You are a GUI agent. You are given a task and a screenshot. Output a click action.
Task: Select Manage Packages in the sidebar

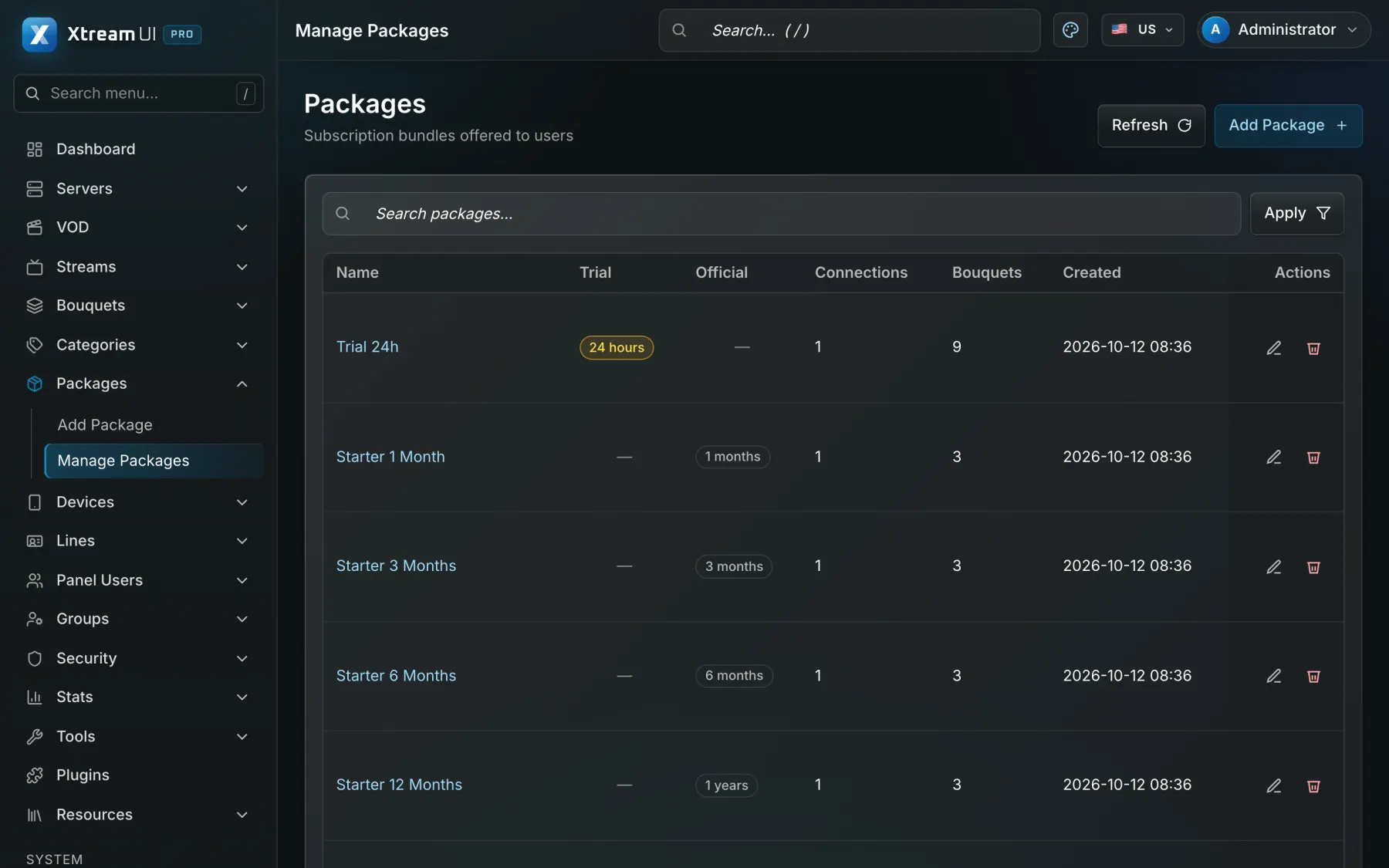point(154,461)
